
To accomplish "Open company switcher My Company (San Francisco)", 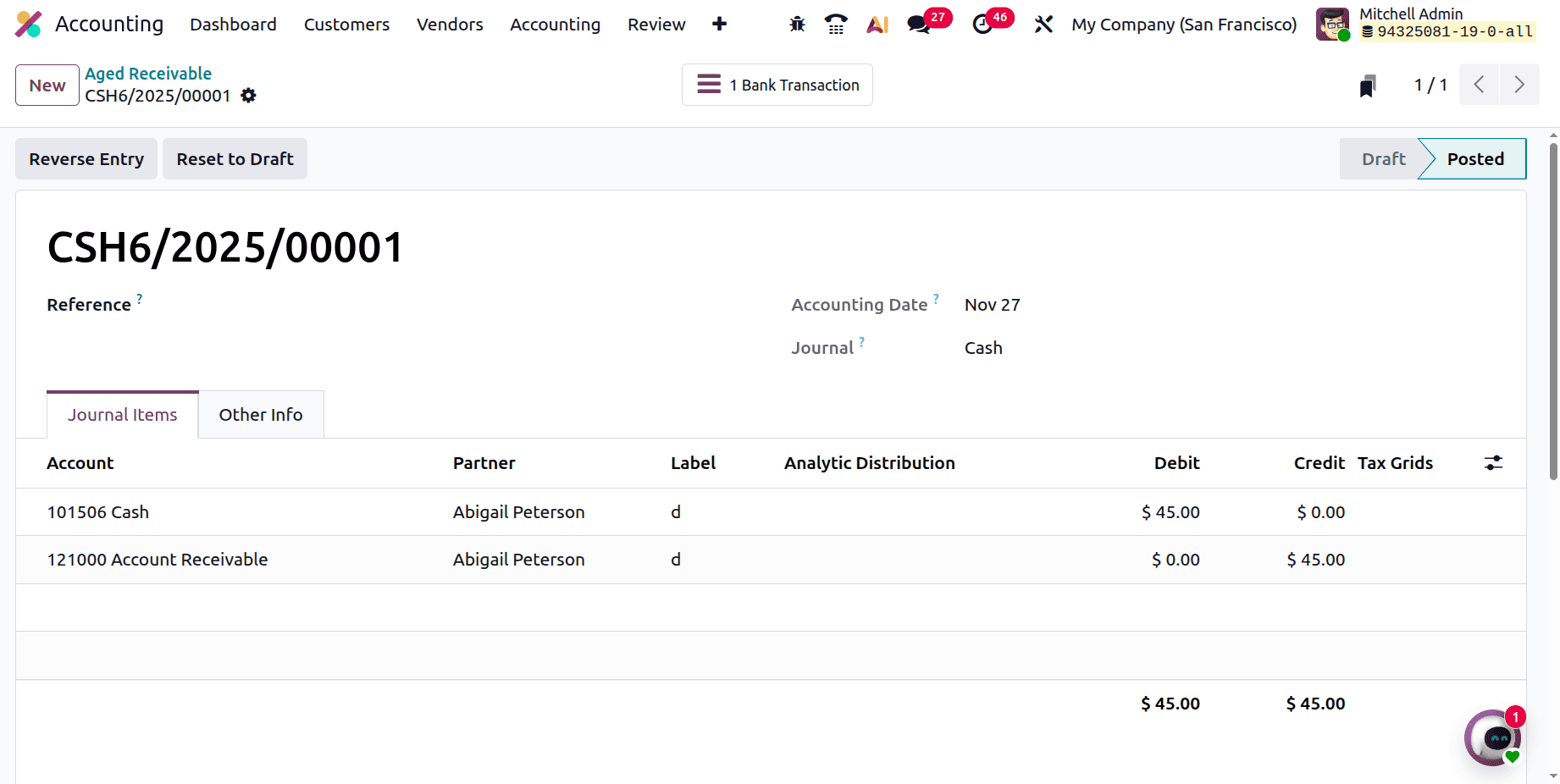I will pyautogui.click(x=1184, y=25).
